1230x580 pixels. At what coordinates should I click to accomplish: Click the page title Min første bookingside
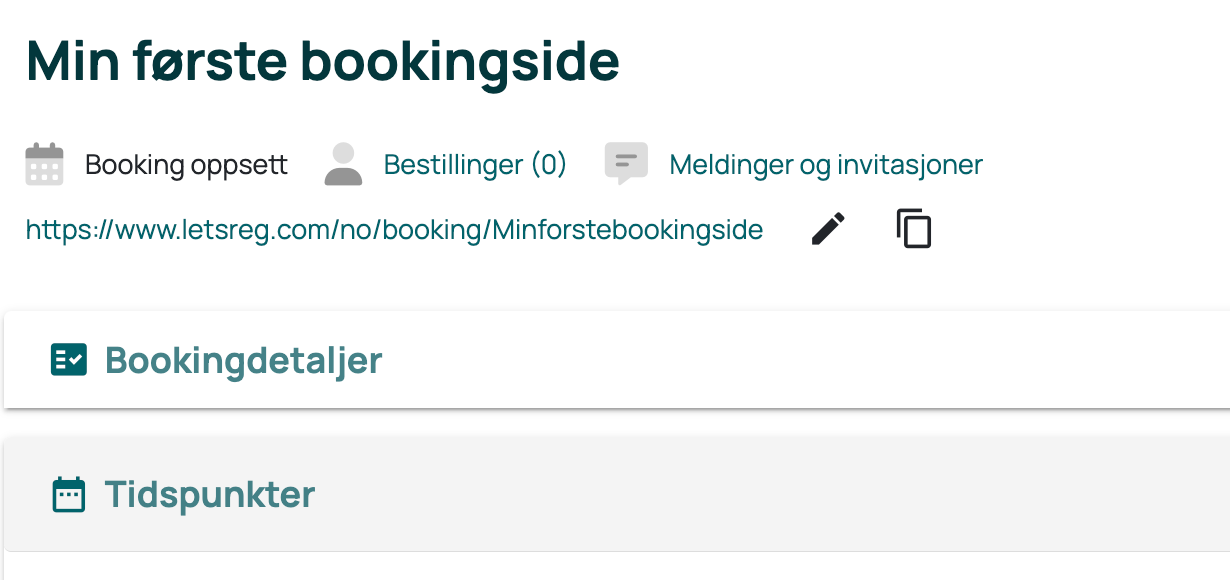tap(323, 62)
